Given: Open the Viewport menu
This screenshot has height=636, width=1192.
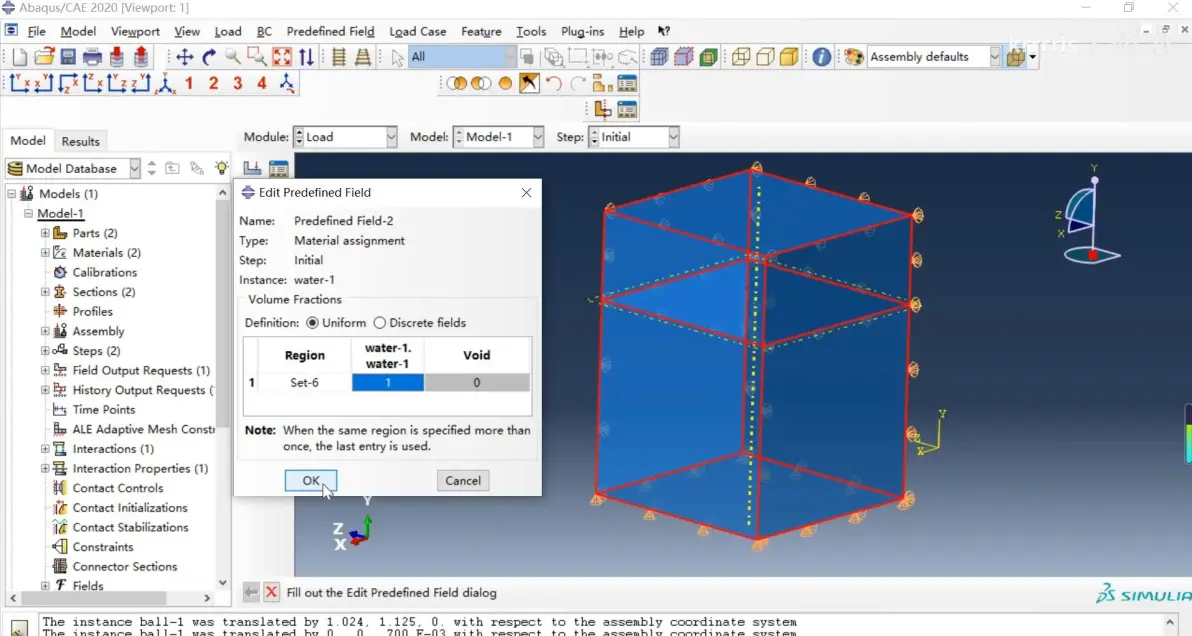Looking at the screenshot, I should pyautogui.click(x=135, y=31).
